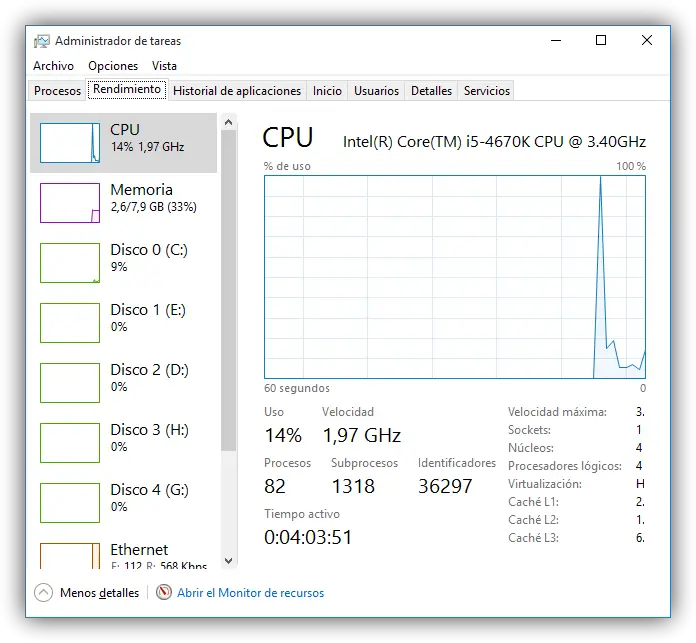Open the Usuarios tab
696x643 pixels.
376,91
